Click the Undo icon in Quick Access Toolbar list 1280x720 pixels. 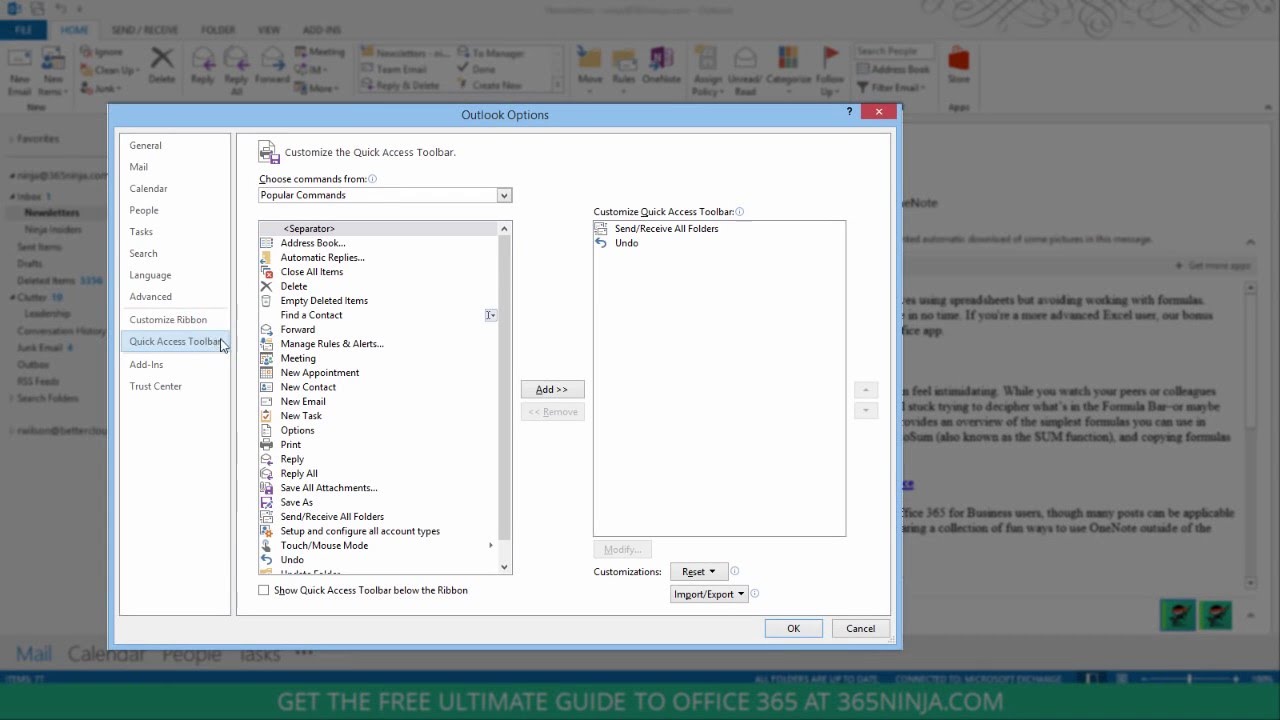(x=601, y=243)
